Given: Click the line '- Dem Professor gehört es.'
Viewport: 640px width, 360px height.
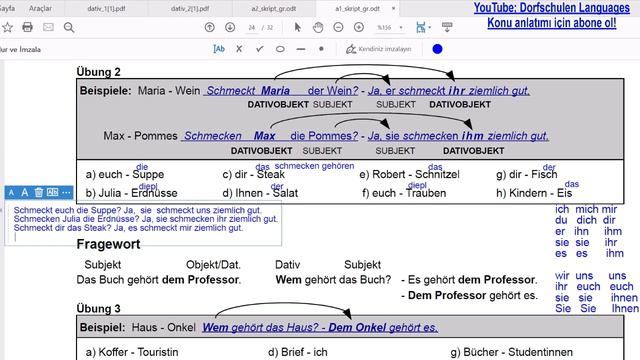Looking at the screenshot, I should point(469,295).
